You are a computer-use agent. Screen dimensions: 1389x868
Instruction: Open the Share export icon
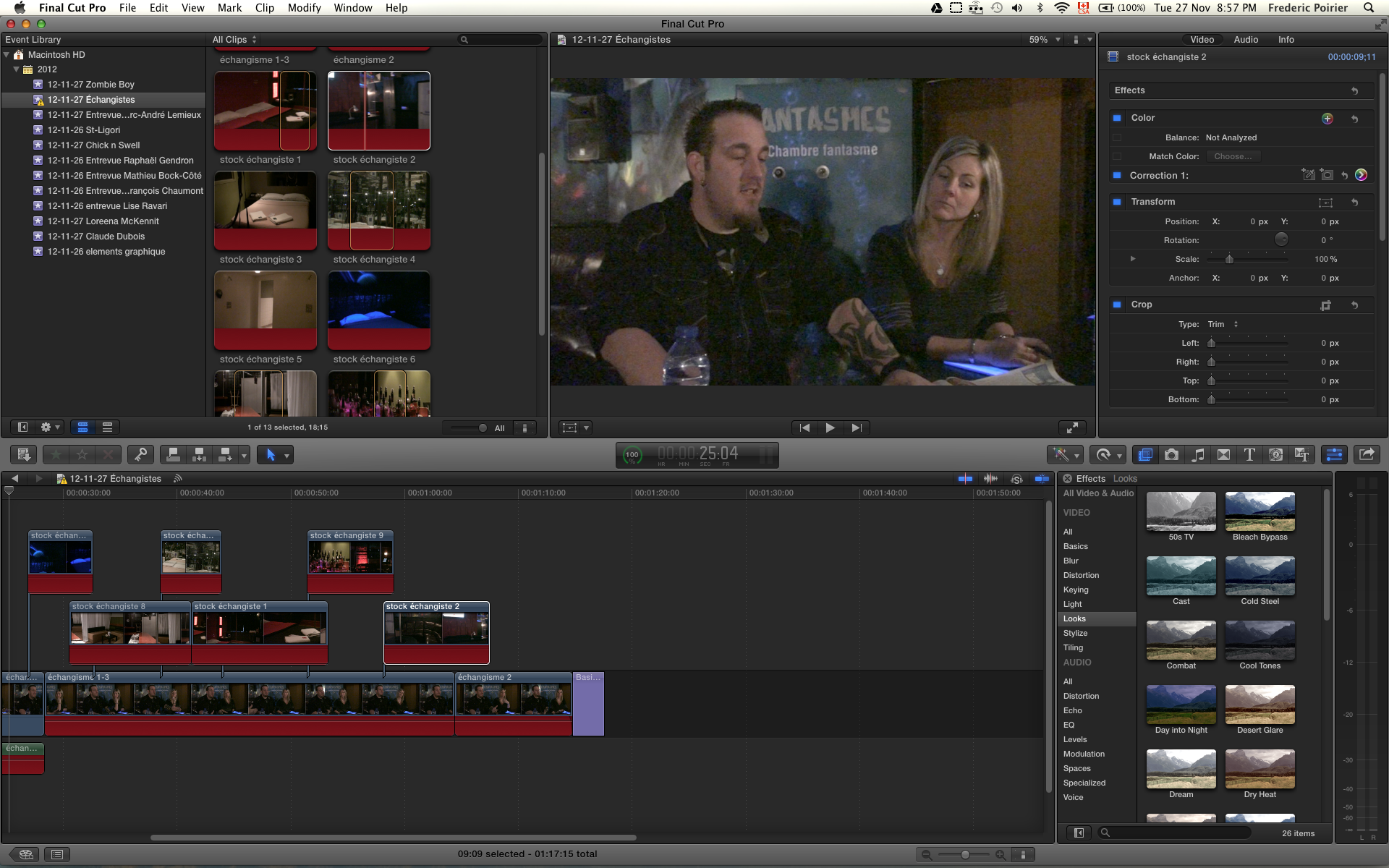(x=1366, y=454)
